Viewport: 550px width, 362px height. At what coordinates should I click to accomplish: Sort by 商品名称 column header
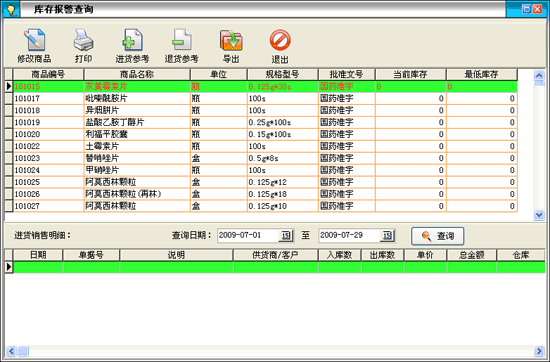(x=137, y=74)
